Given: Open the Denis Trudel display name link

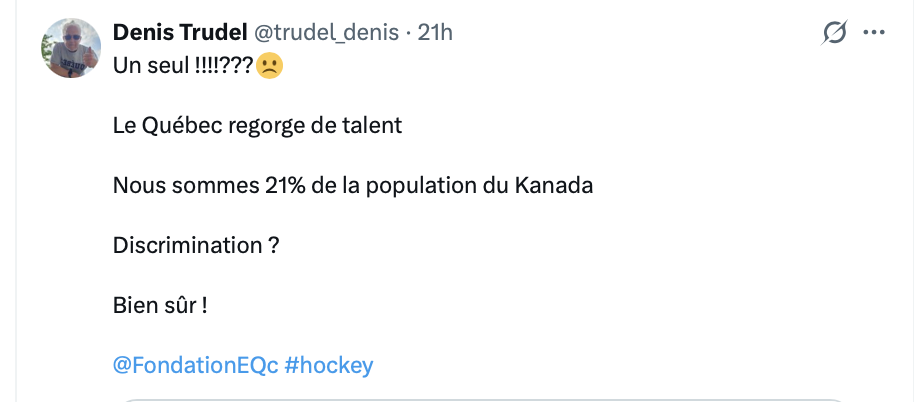Looking at the screenshot, I should pos(181,32).
